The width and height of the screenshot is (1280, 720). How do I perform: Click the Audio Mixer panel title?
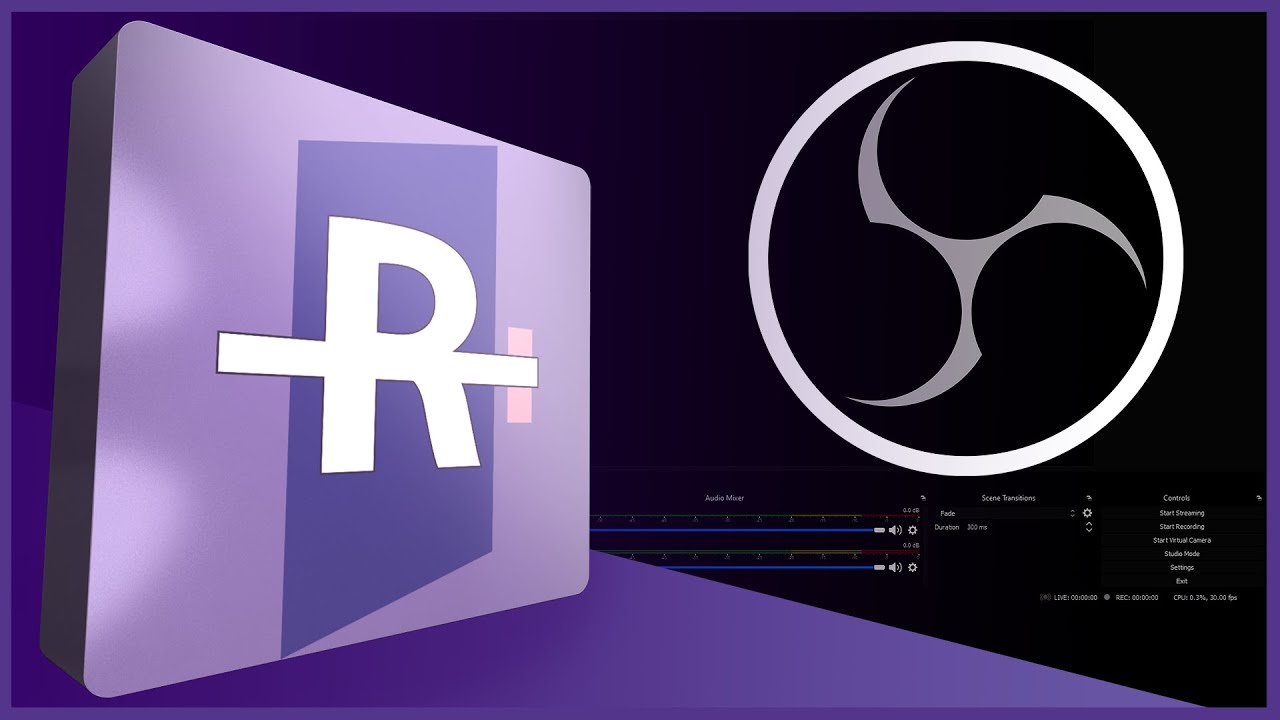click(724, 498)
